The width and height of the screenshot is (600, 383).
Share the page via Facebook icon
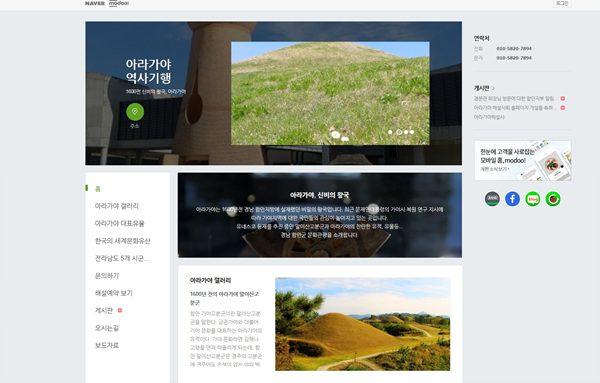[512, 199]
